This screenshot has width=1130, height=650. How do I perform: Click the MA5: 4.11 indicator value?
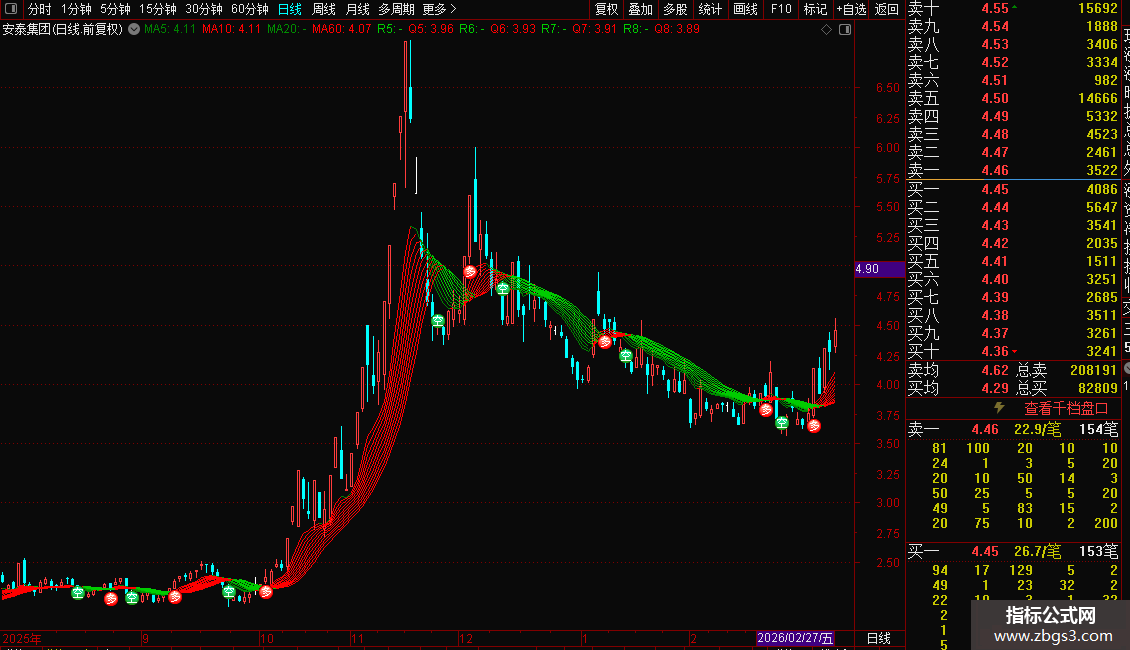click(x=170, y=30)
